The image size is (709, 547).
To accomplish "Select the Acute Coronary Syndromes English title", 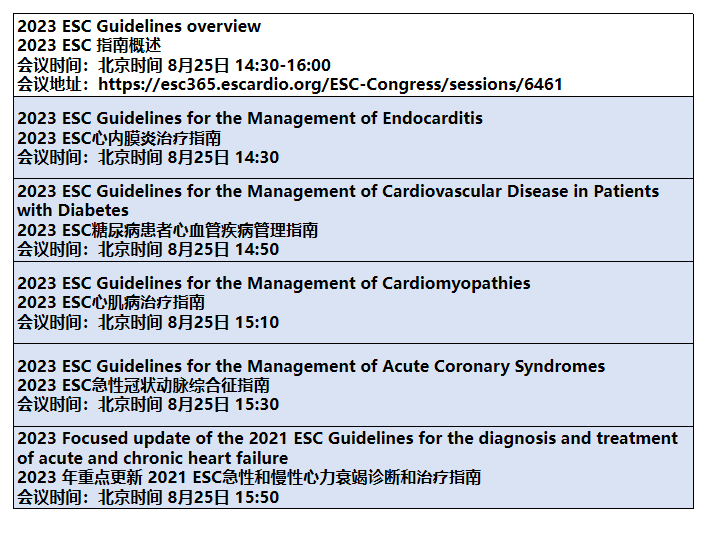I will point(311,366).
